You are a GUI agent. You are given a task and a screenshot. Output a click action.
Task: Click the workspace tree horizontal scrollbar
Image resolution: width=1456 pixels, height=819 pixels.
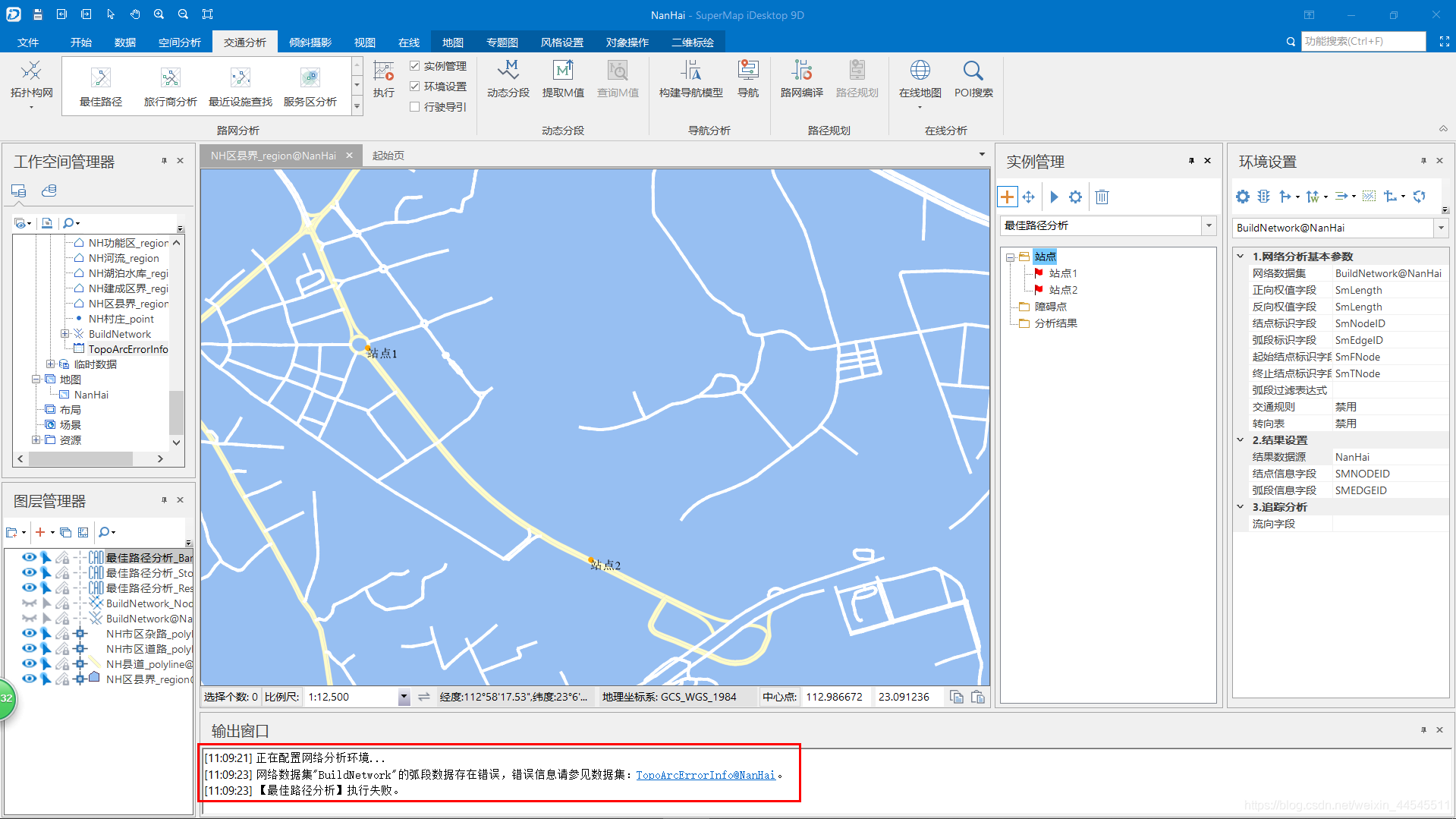click(81, 459)
